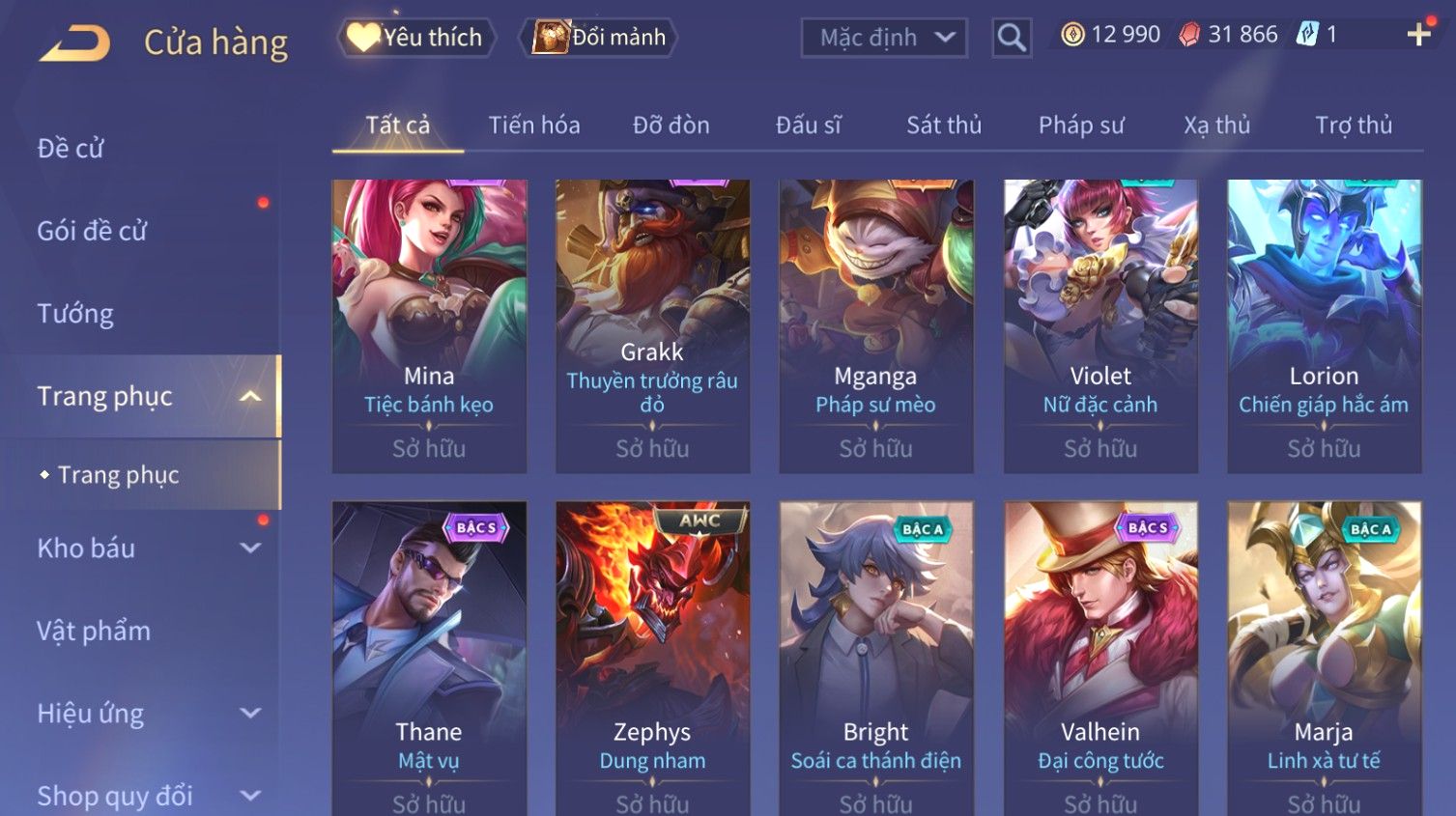Open Gói đề cử in sidebar
1456x816 pixels.
(x=92, y=231)
